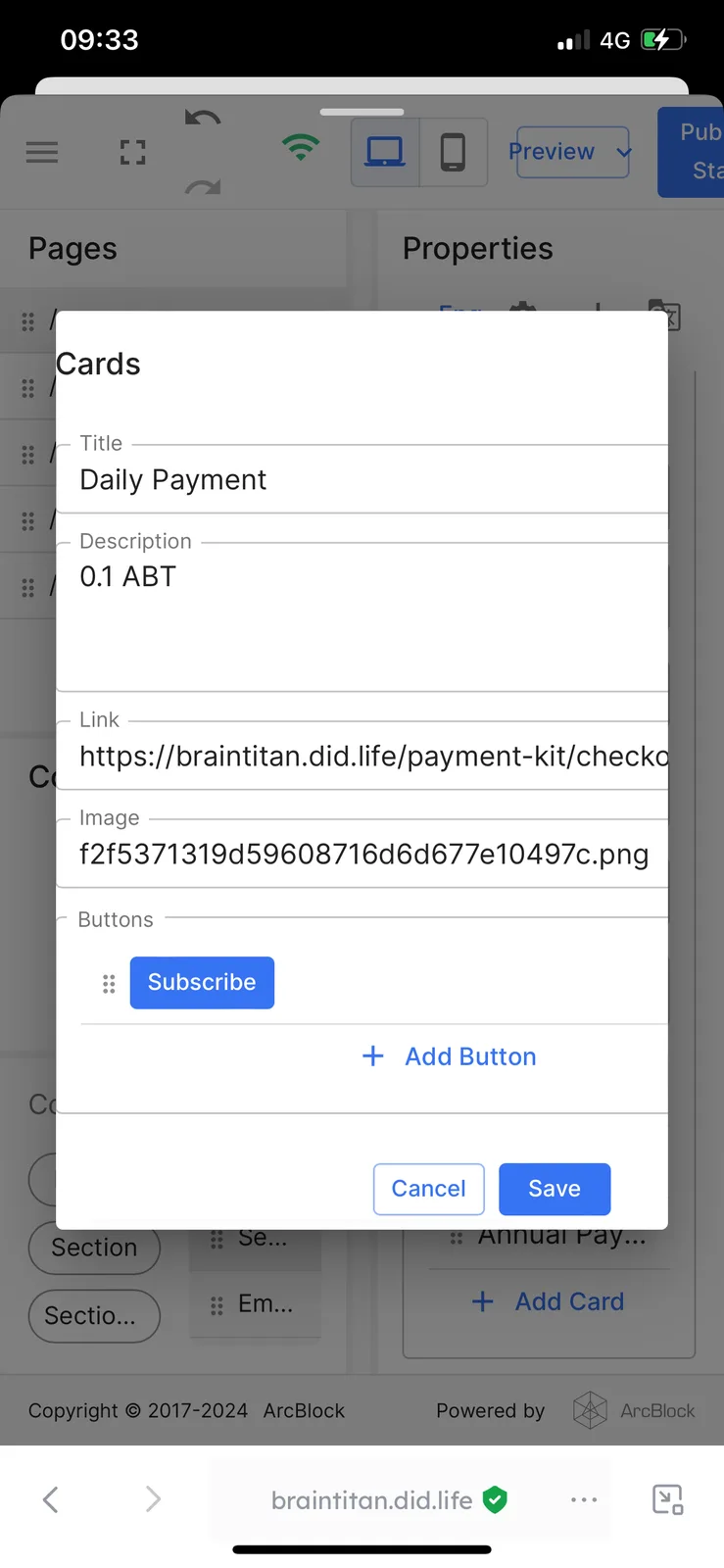Click the minimize-window icon in browser bar

pos(668,1499)
